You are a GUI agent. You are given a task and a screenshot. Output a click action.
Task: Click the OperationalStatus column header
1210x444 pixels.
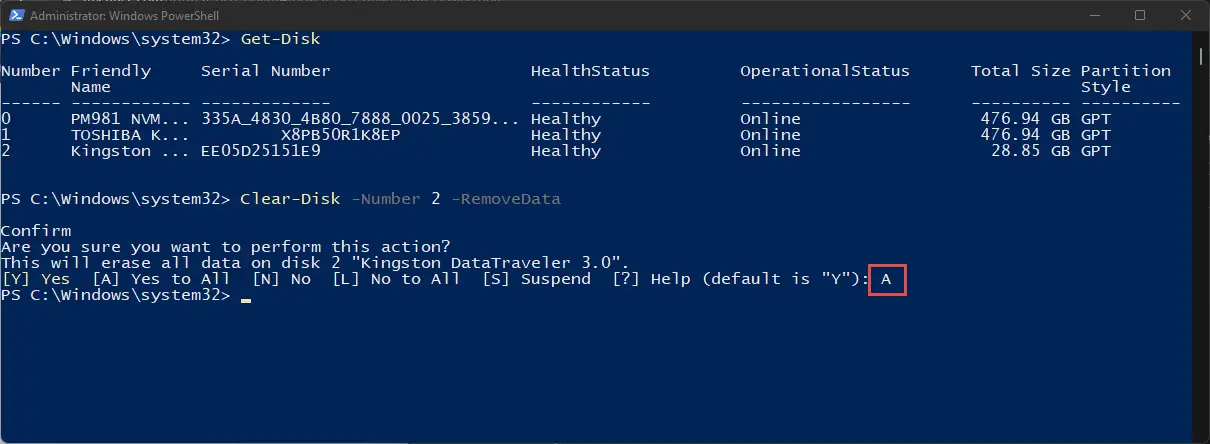point(825,71)
